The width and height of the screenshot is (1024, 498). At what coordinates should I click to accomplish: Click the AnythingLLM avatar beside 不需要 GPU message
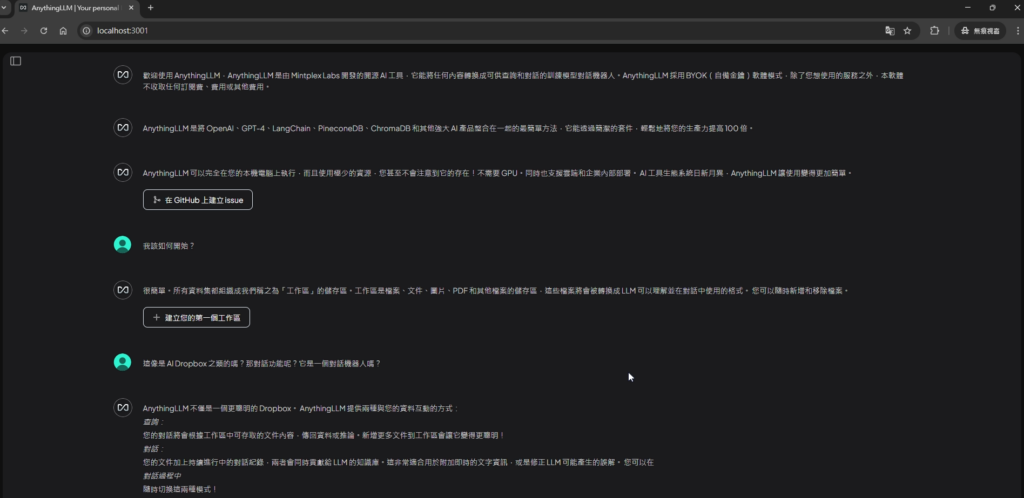122,172
